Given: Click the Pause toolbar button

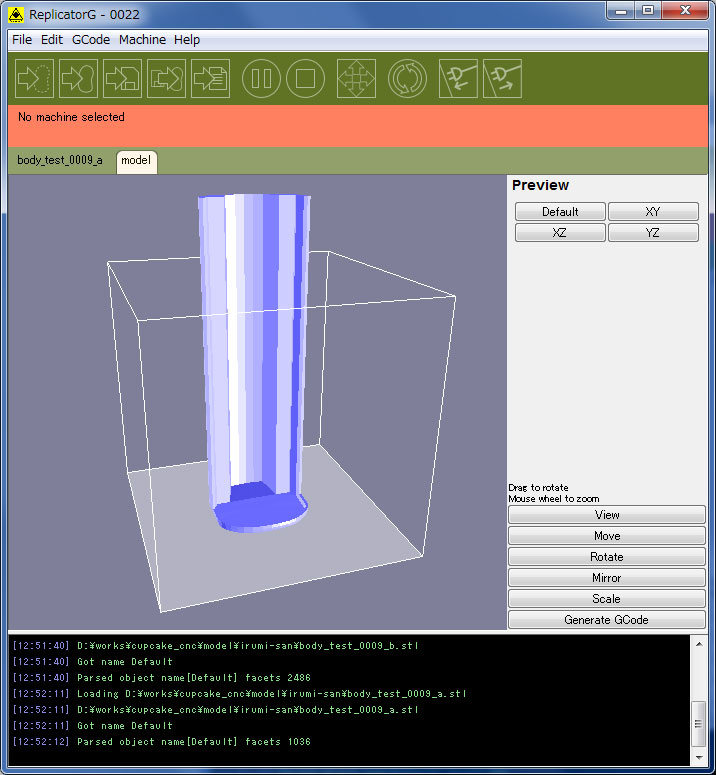Looking at the screenshot, I should pyautogui.click(x=261, y=79).
